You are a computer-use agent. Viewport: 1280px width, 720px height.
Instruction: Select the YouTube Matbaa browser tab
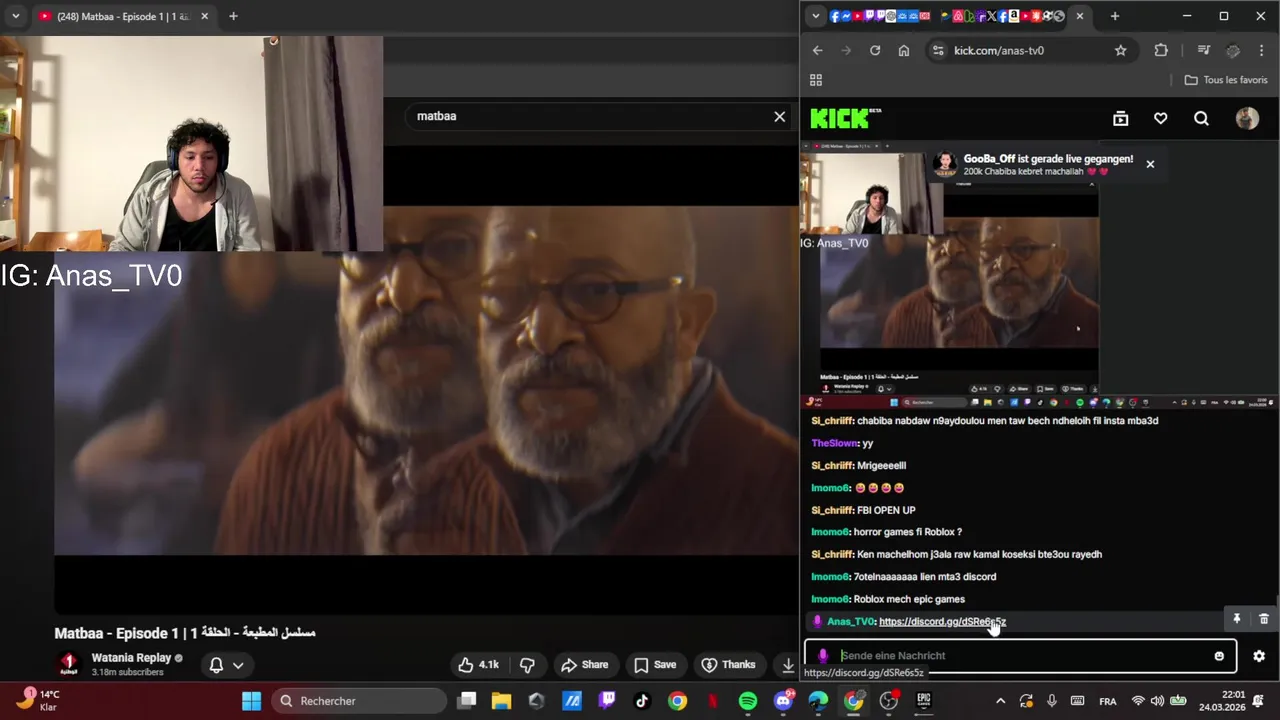point(122,16)
